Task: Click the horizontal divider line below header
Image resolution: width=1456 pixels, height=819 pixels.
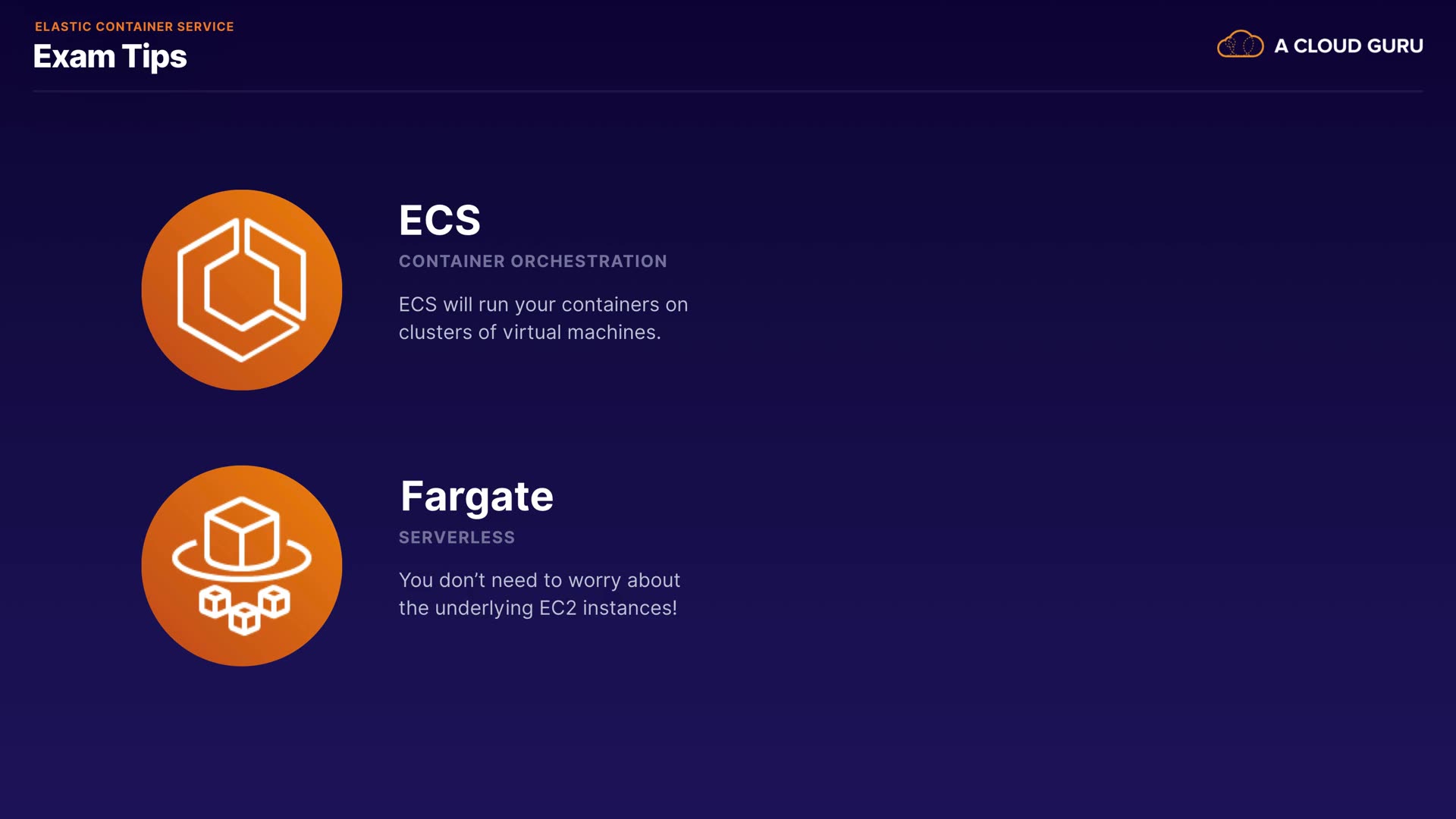Action: coord(728,92)
